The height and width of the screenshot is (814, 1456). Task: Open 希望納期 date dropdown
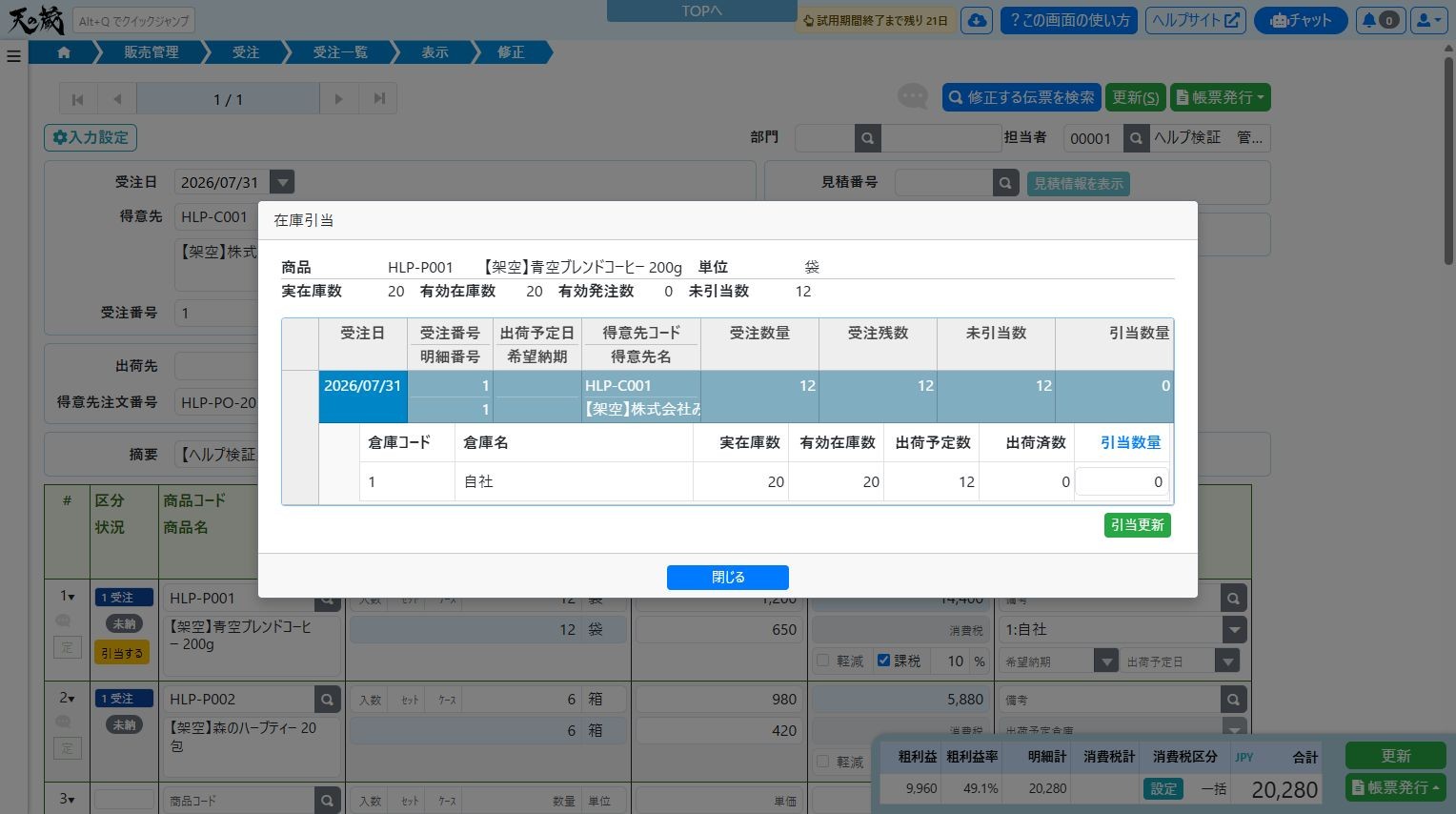[1106, 661]
